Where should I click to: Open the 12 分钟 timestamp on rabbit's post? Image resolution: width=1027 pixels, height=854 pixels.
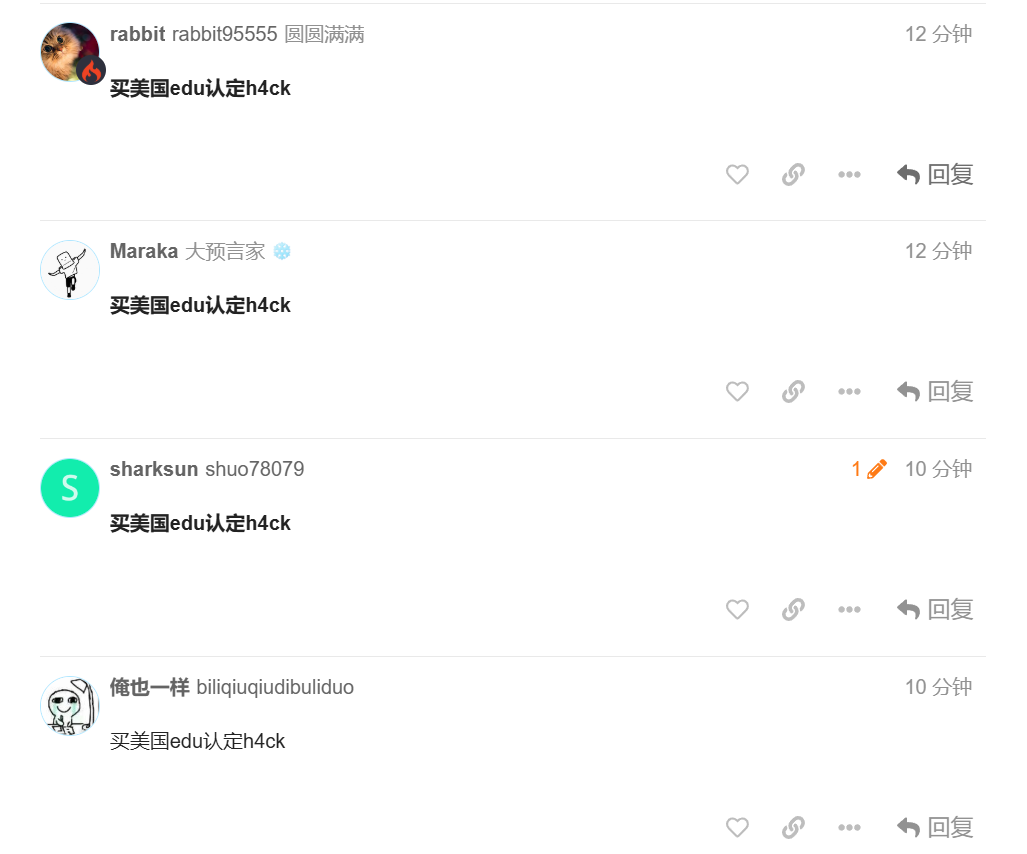(x=938, y=34)
